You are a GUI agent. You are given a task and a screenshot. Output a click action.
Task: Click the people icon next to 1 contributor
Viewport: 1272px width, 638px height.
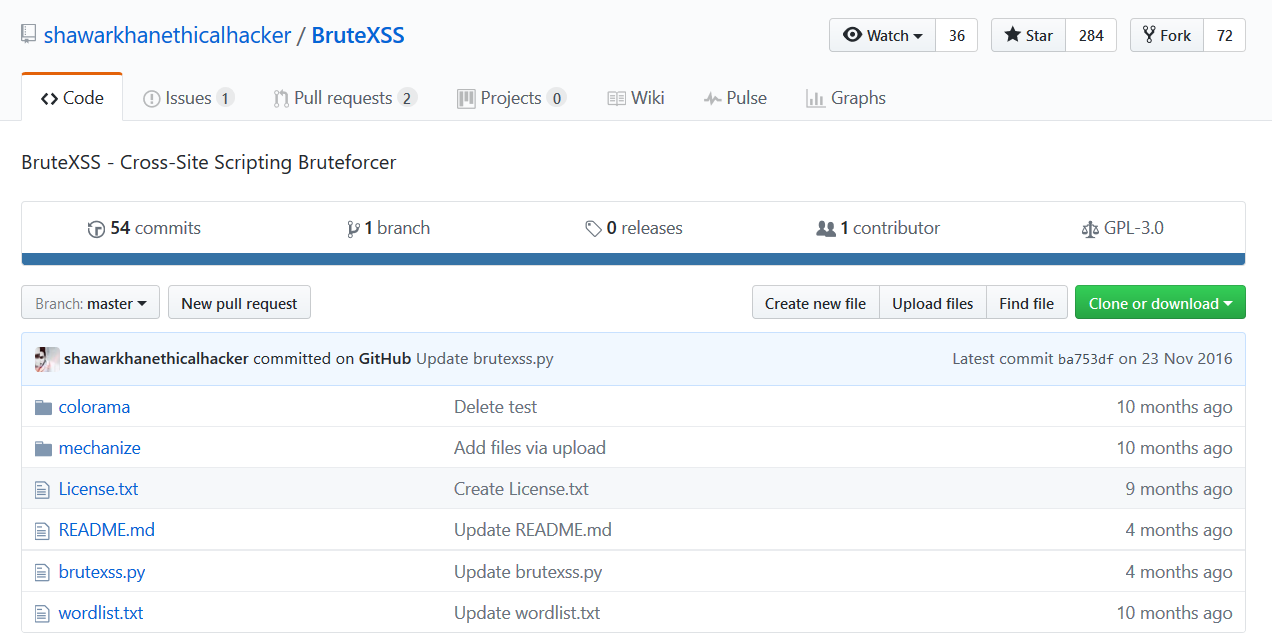[826, 229]
